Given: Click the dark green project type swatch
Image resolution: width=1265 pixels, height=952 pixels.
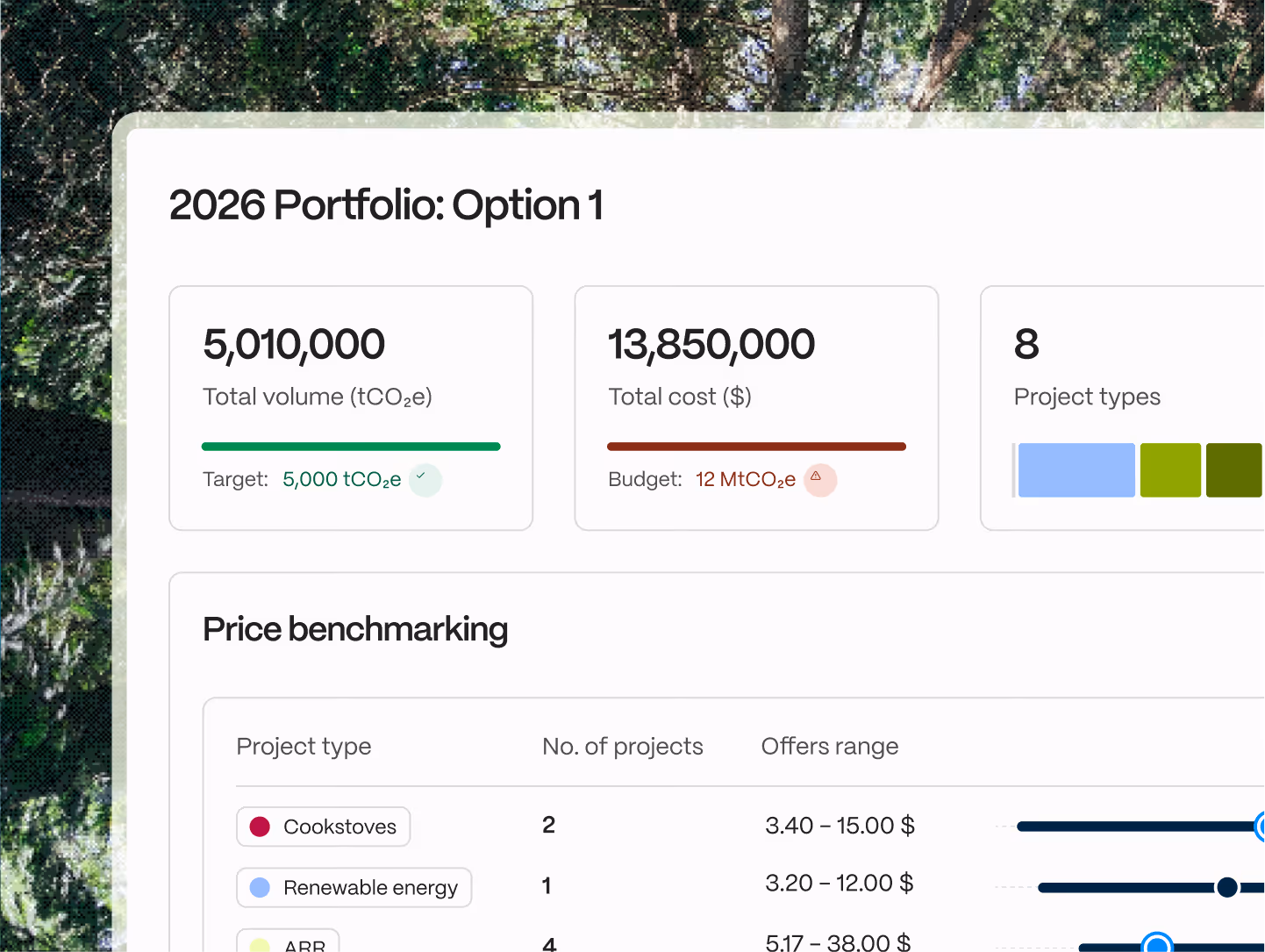Looking at the screenshot, I should (1234, 470).
